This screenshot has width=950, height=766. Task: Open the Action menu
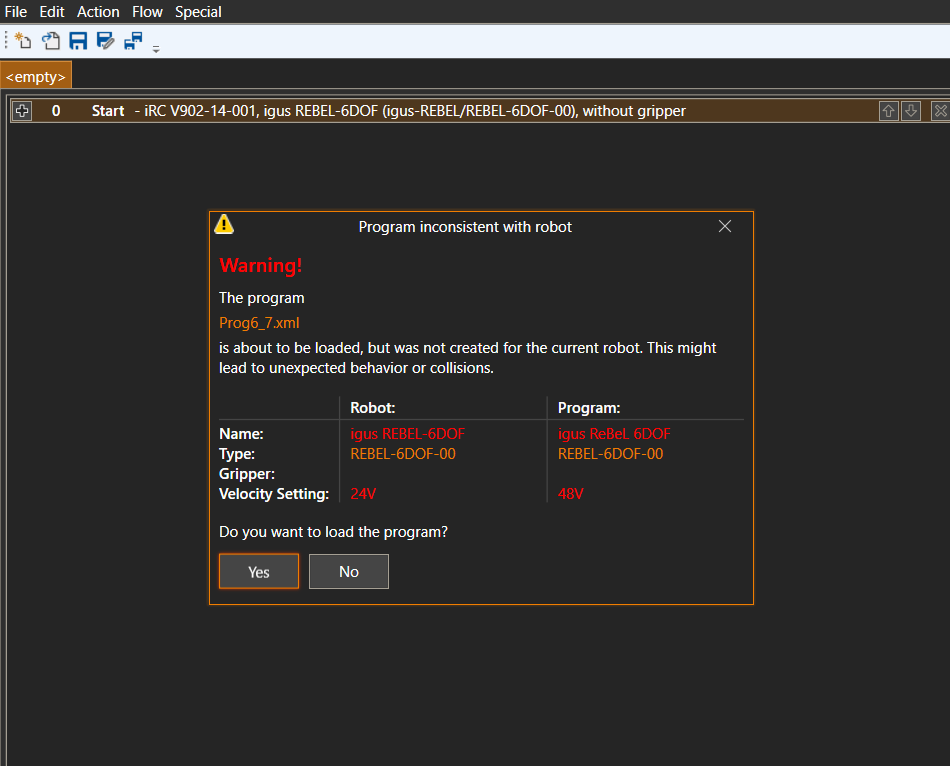[x=98, y=12]
